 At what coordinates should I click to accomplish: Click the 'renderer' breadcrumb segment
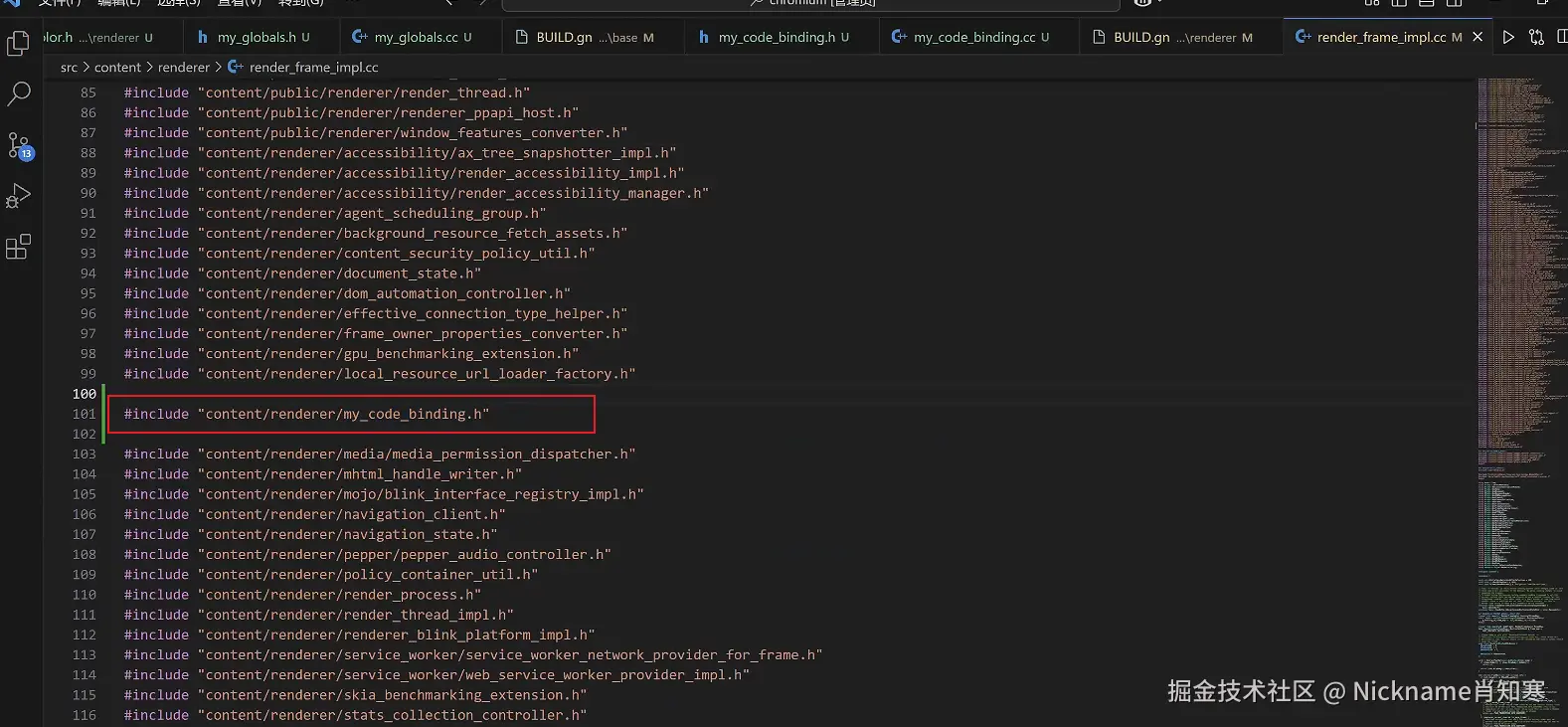click(184, 68)
